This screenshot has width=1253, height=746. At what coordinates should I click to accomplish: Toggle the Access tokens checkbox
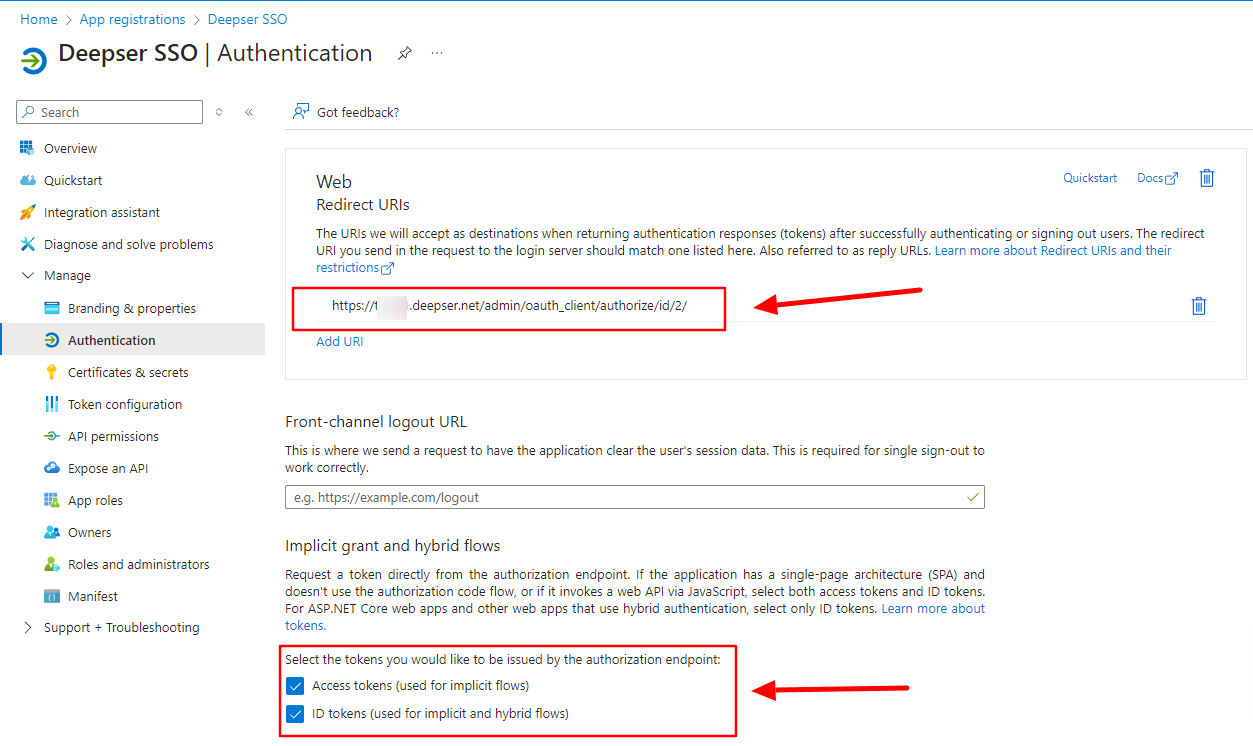295,686
